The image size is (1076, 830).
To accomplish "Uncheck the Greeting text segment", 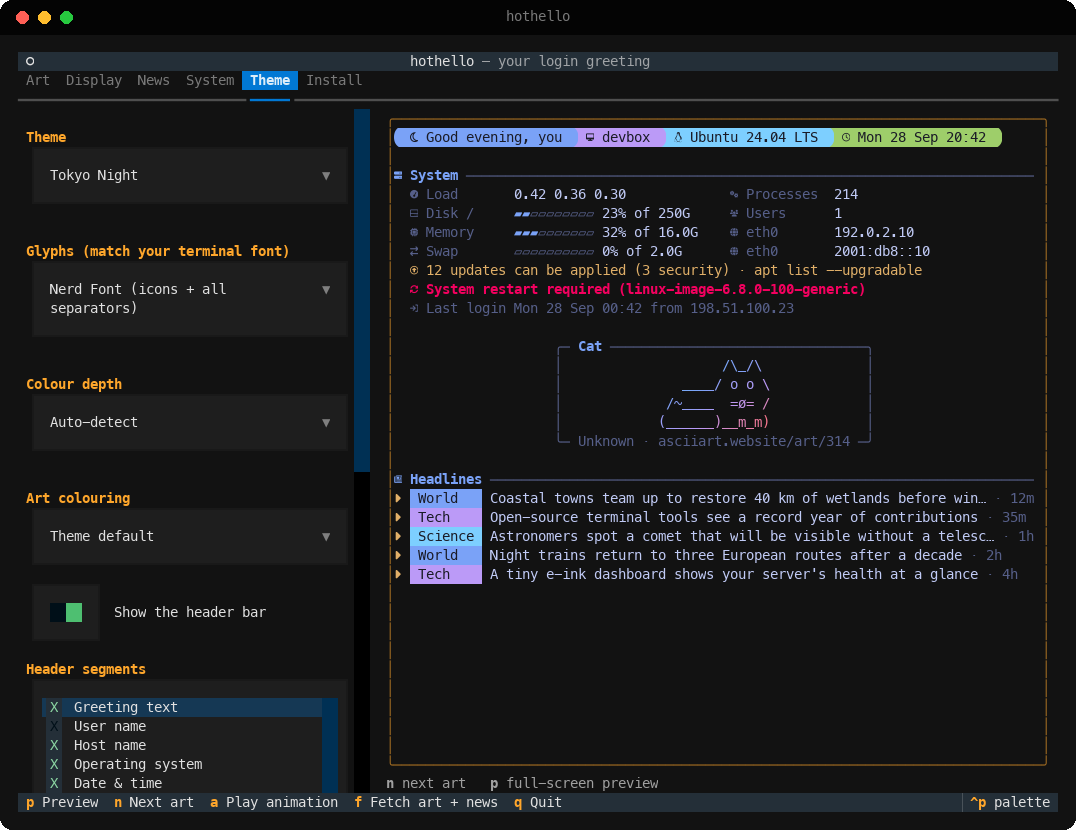I will [x=54, y=707].
